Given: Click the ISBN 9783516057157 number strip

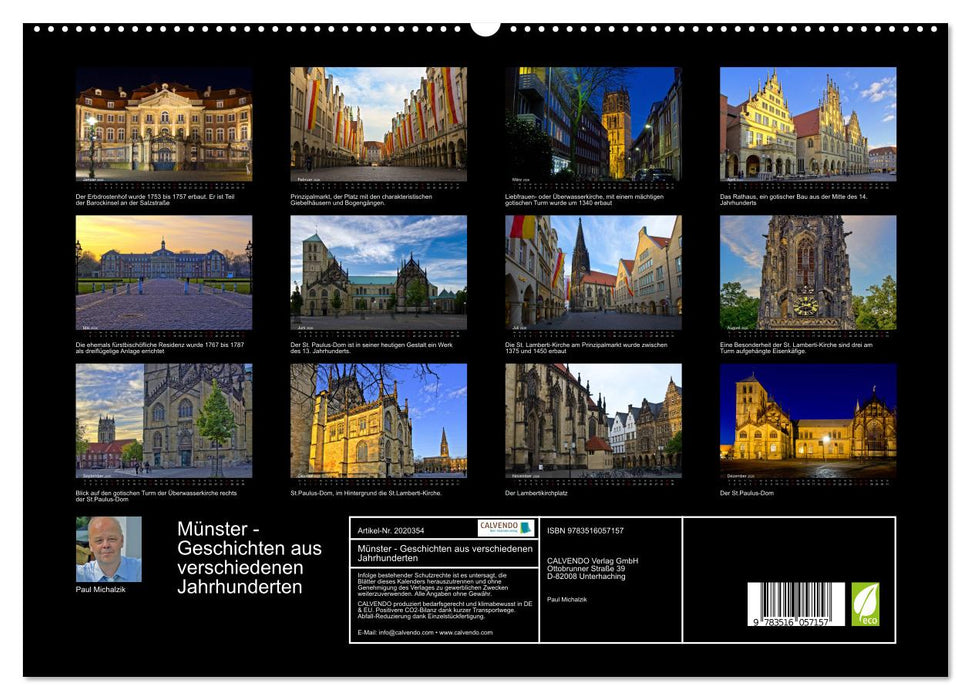Looking at the screenshot, I should pyautogui.click(x=584, y=530).
